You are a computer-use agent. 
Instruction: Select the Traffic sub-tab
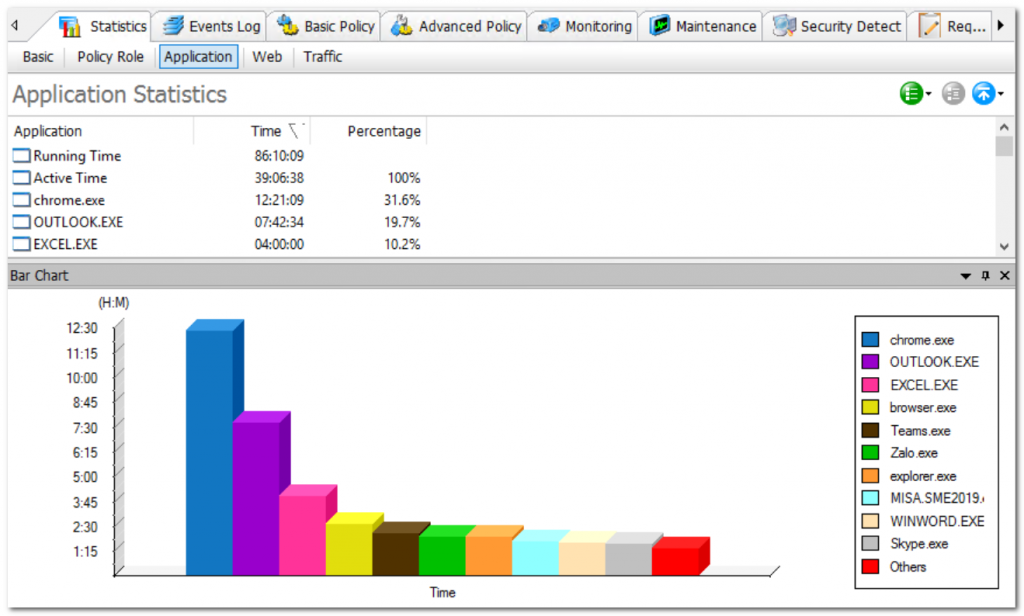point(323,57)
